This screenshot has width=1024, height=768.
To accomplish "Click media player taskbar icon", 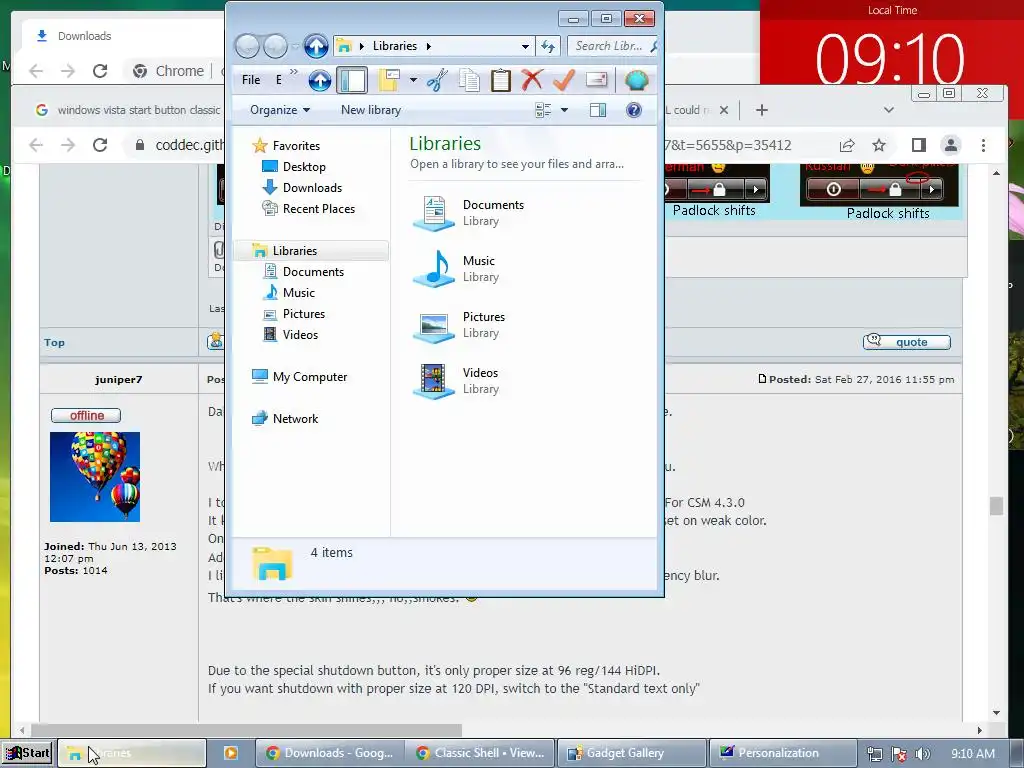I will pyautogui.click(x=231, y=753).
